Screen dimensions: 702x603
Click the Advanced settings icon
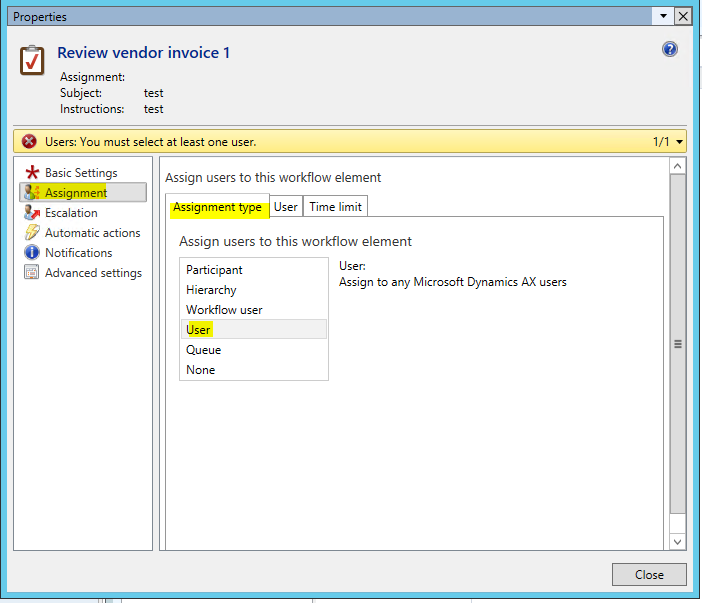[32, 273]
